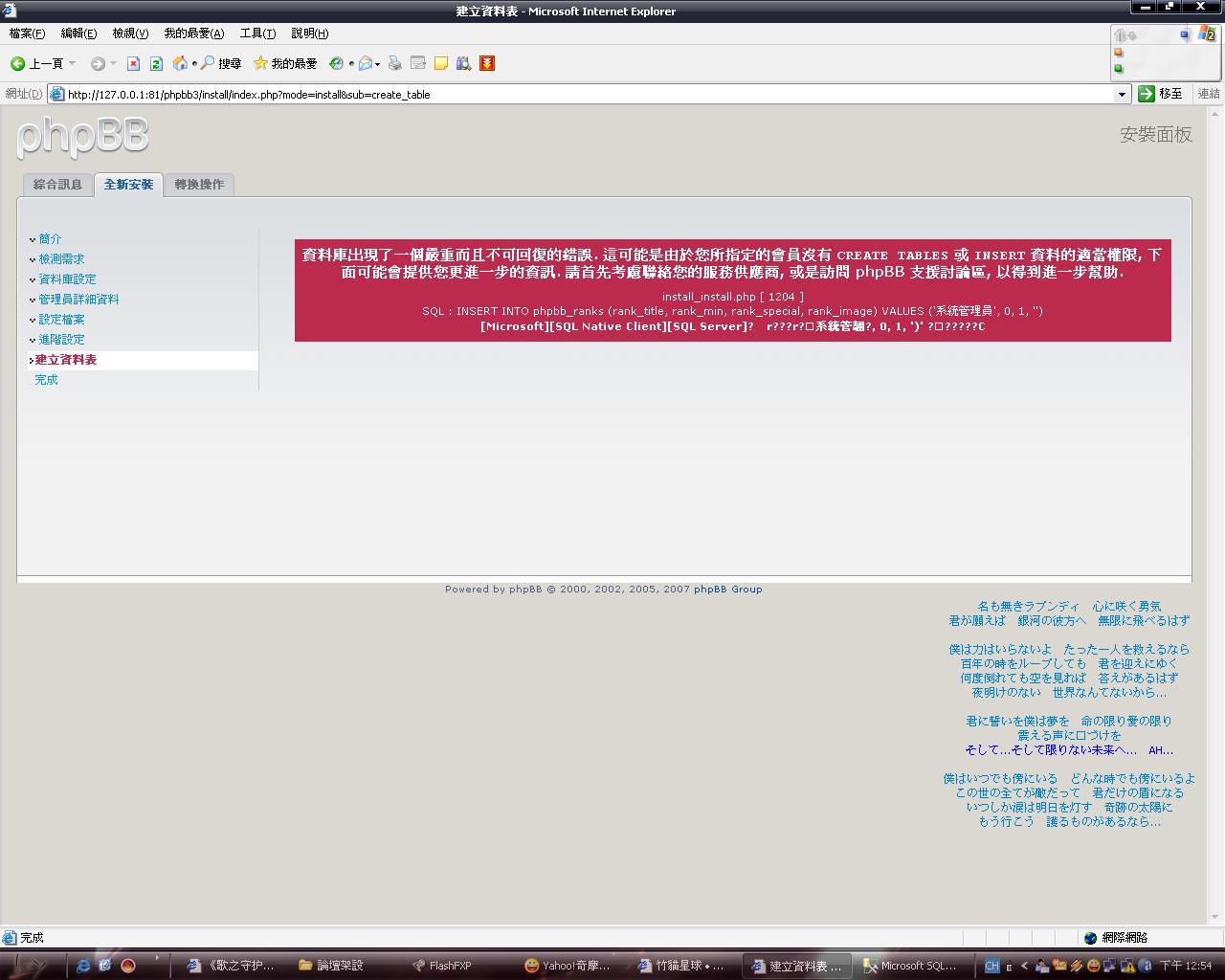Click the page icon in address bar
This screenshot has width=1225, height=980.
[x=56, y=94]
